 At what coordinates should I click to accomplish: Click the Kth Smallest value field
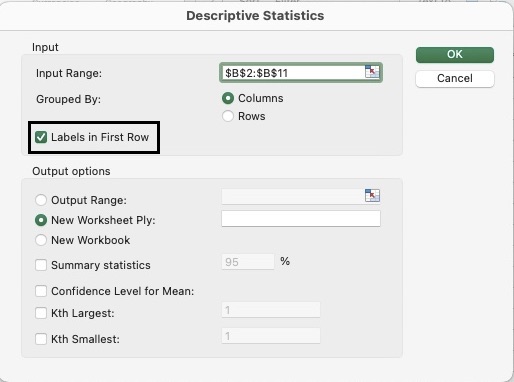coord(271,336)
